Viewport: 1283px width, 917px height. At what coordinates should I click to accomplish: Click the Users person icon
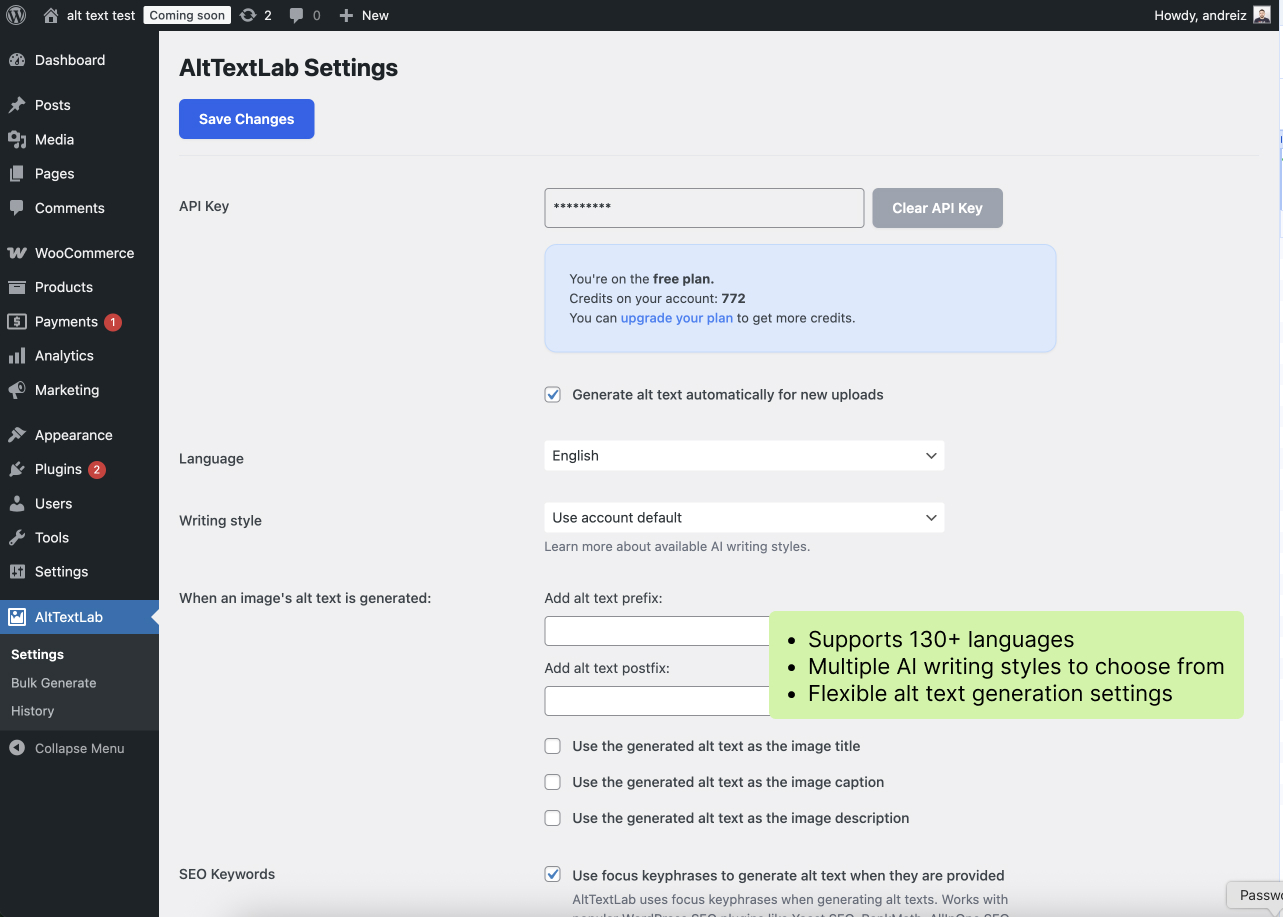pyautogui.click(x=17, y=503)
